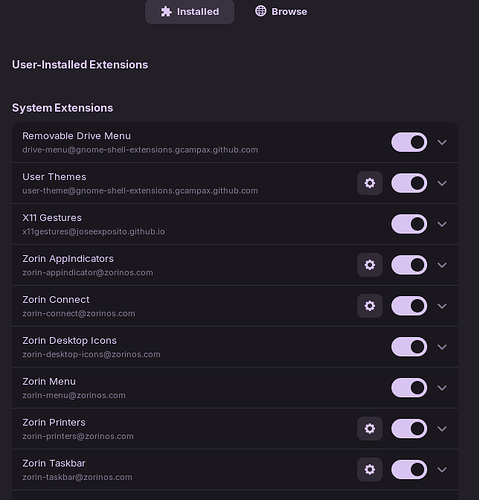Open Zorin Taskbar settings gear
479x500 pixels.
point(370,469)
